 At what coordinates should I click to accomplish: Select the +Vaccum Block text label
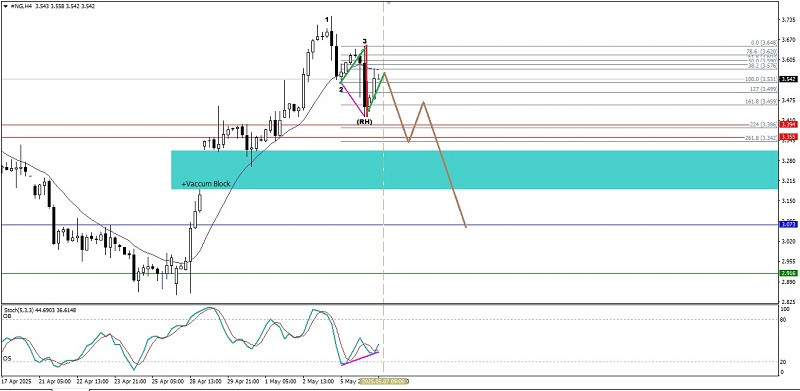coord(206,184)
